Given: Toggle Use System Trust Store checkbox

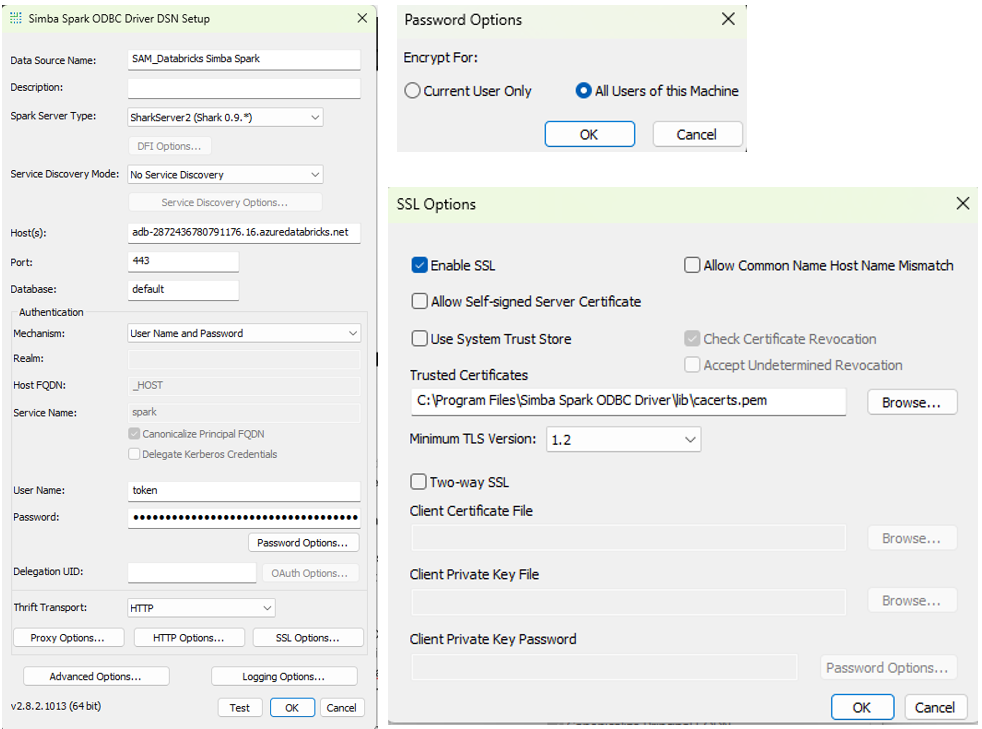Looking at the screenshot, I should [419, 339].
